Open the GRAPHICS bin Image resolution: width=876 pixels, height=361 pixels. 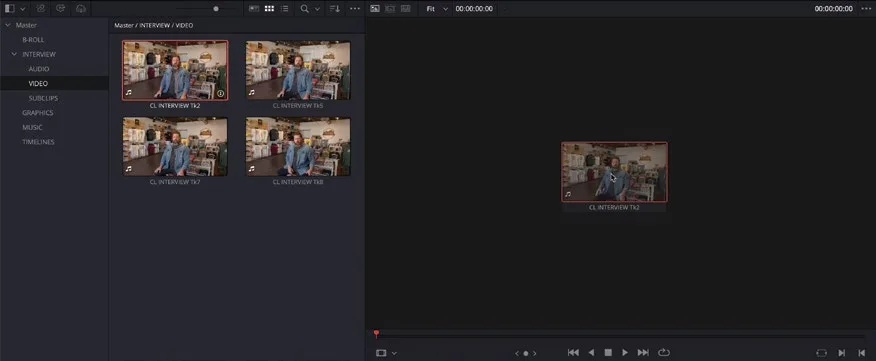pyautogui.click(x=38, y=112)
